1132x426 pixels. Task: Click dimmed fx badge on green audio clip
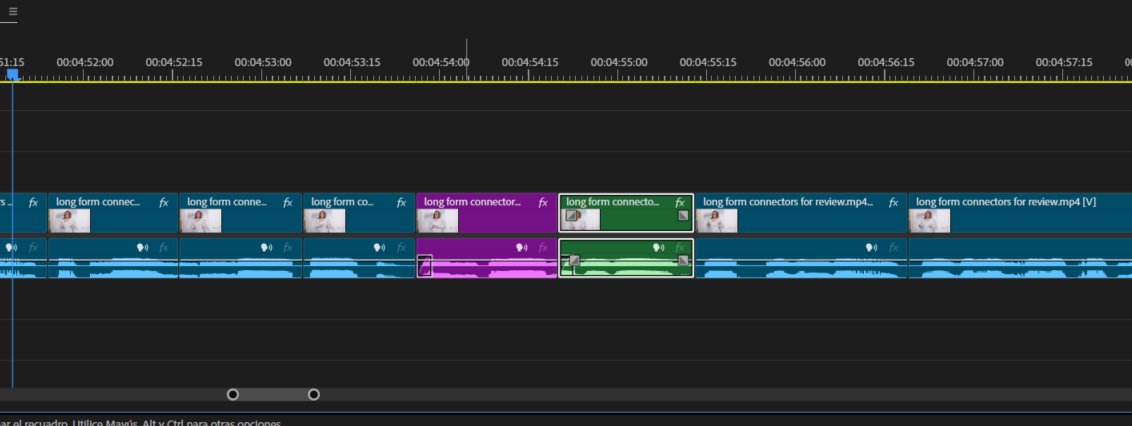coord(680,248)
